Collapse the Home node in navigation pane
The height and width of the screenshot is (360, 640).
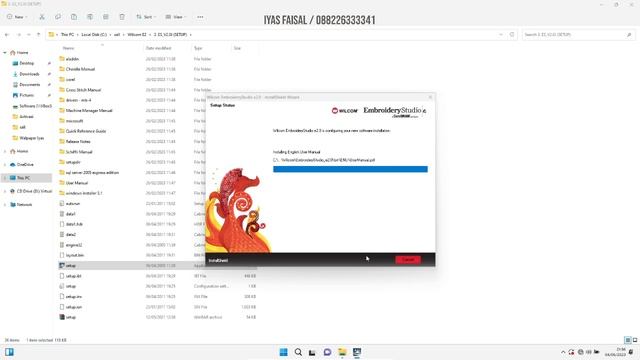pos(5,53)
